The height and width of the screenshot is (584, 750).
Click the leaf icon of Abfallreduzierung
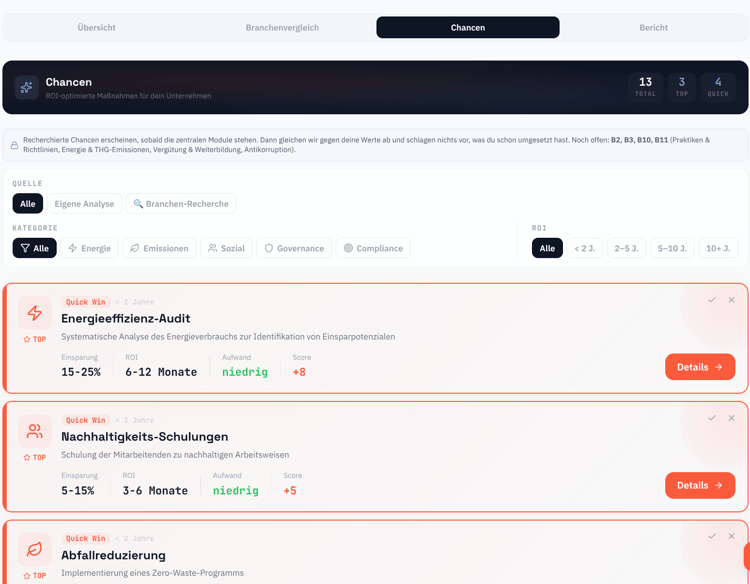[x=34, y=549]
